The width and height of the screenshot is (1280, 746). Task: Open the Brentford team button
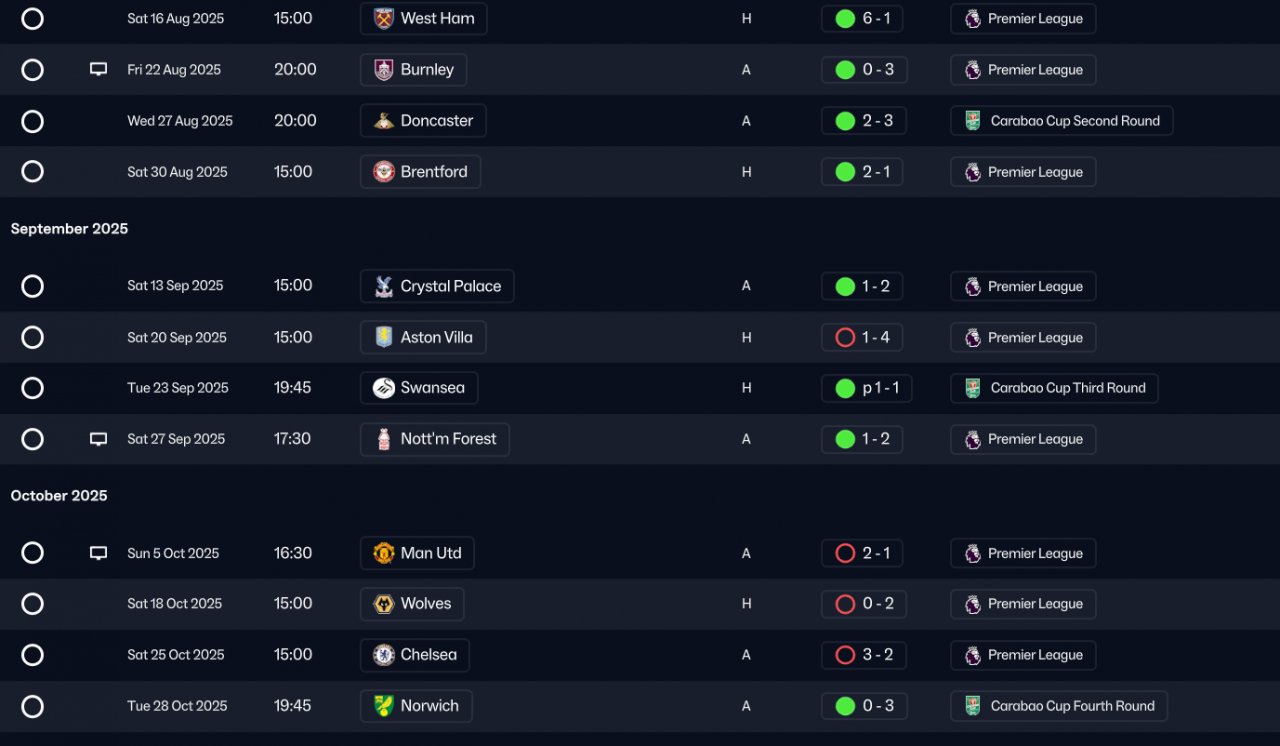pyautogui.click(x=420, y=172)
